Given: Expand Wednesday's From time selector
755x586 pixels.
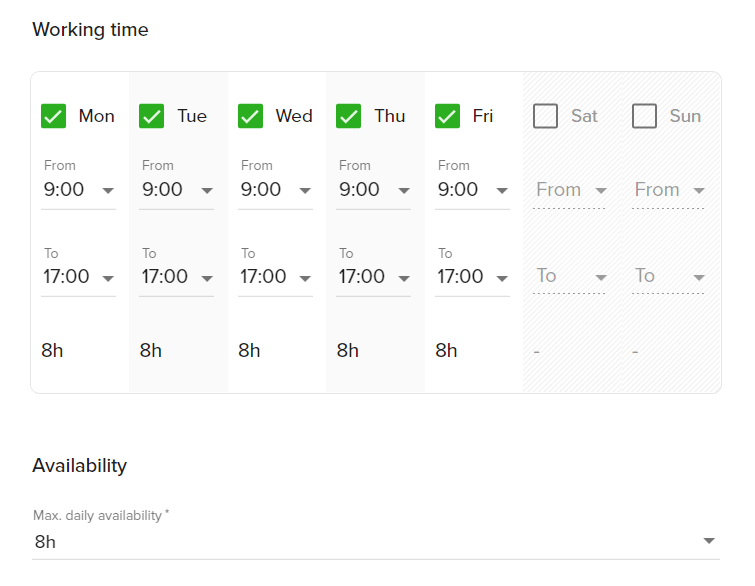Looking at the screenshot, I should point(275,190).
